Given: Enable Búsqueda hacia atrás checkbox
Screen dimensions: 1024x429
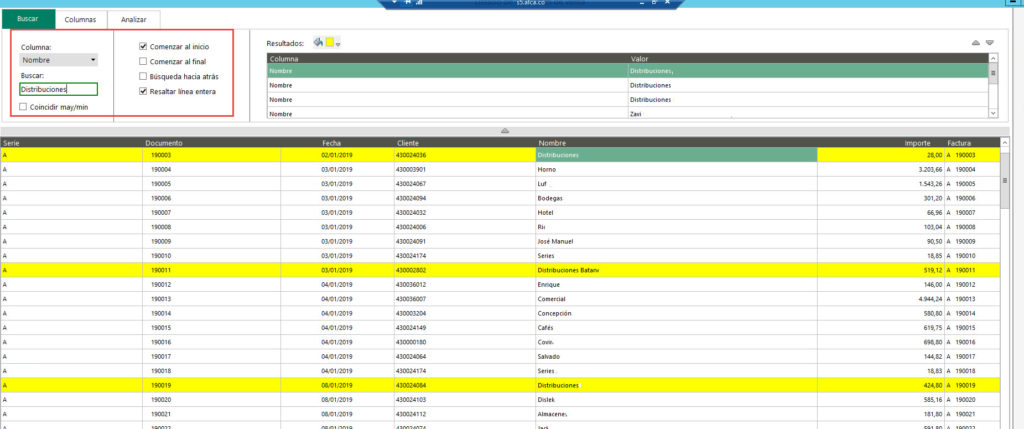Looking at the screenshot, I should point(143,76).
